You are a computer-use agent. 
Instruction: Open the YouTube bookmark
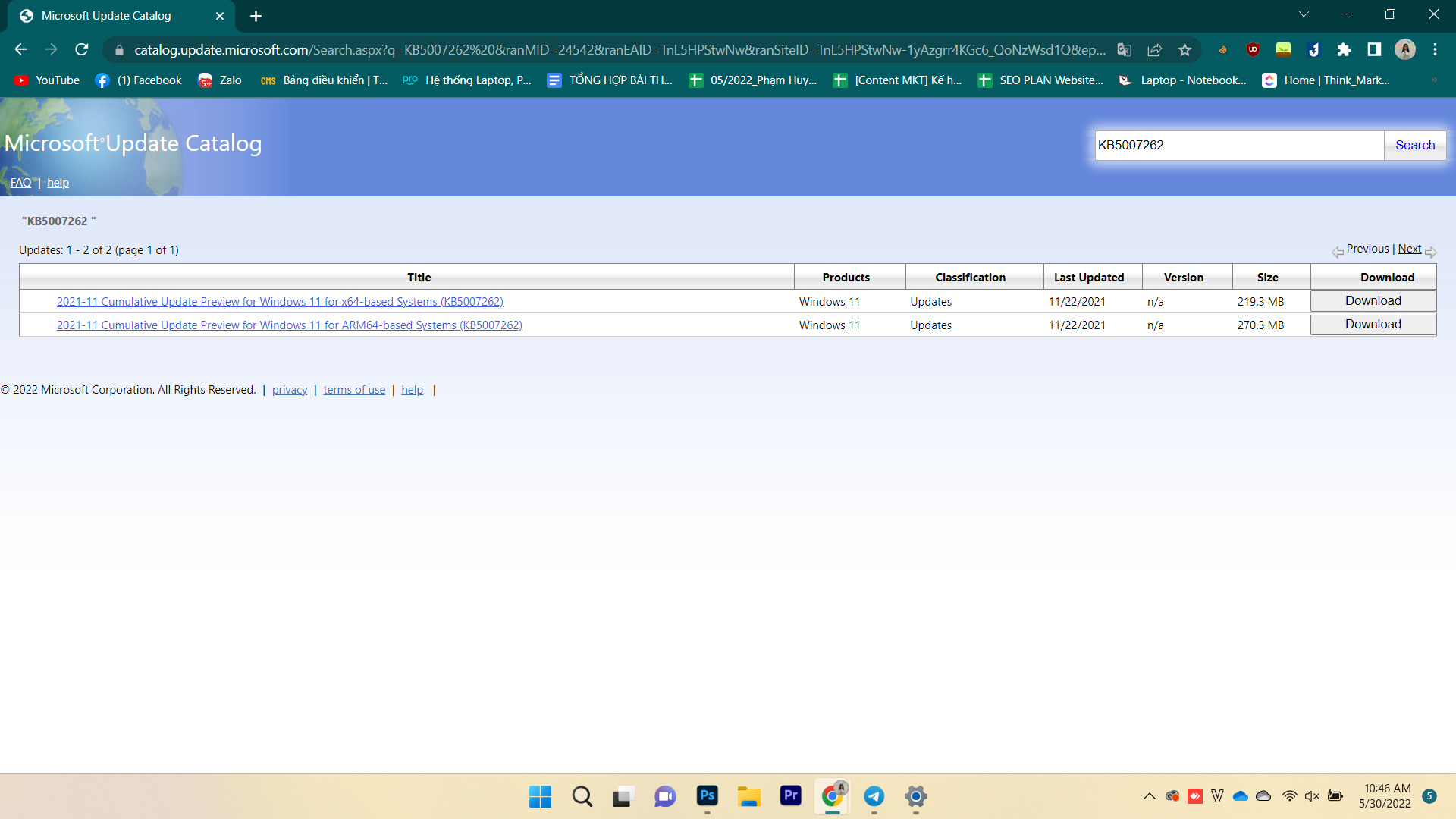click(x=47, y=80)
